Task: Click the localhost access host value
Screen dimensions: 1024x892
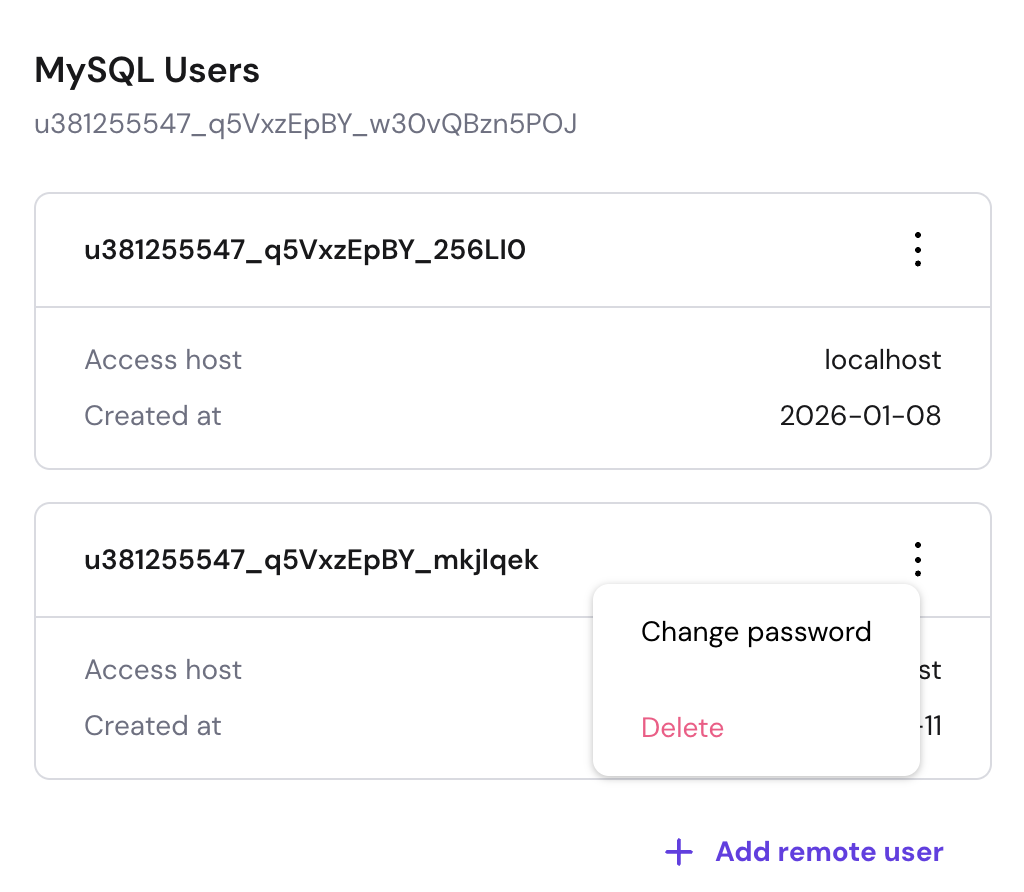Action: pos(882,360)
